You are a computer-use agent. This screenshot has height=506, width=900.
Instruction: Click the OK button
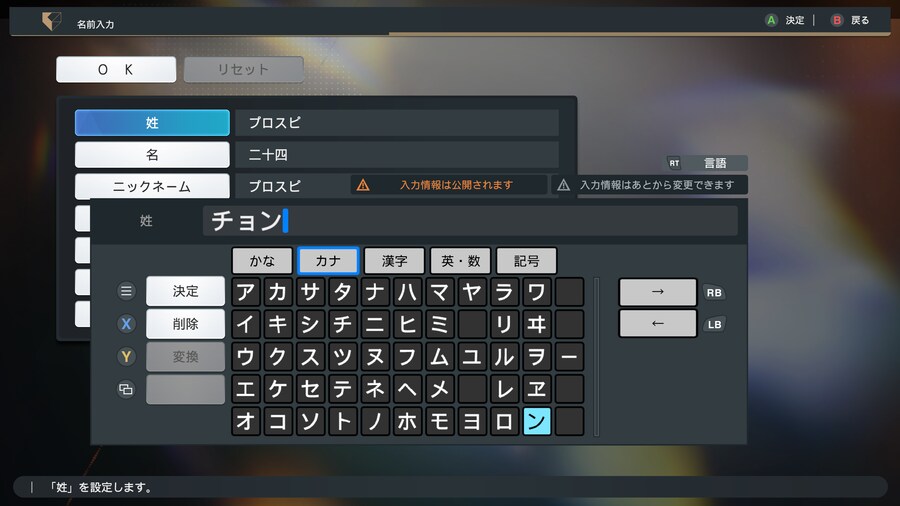116,69
